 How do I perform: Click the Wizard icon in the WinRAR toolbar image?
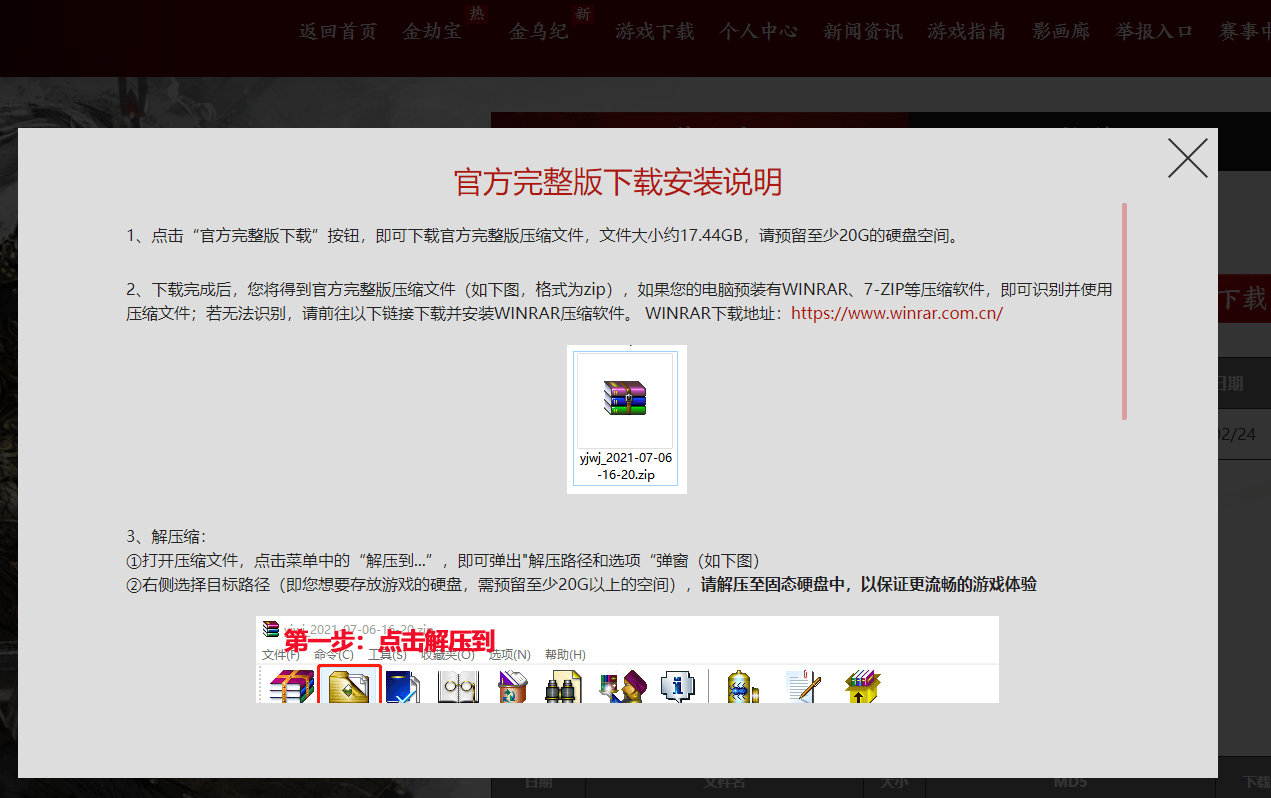point(622,686)
